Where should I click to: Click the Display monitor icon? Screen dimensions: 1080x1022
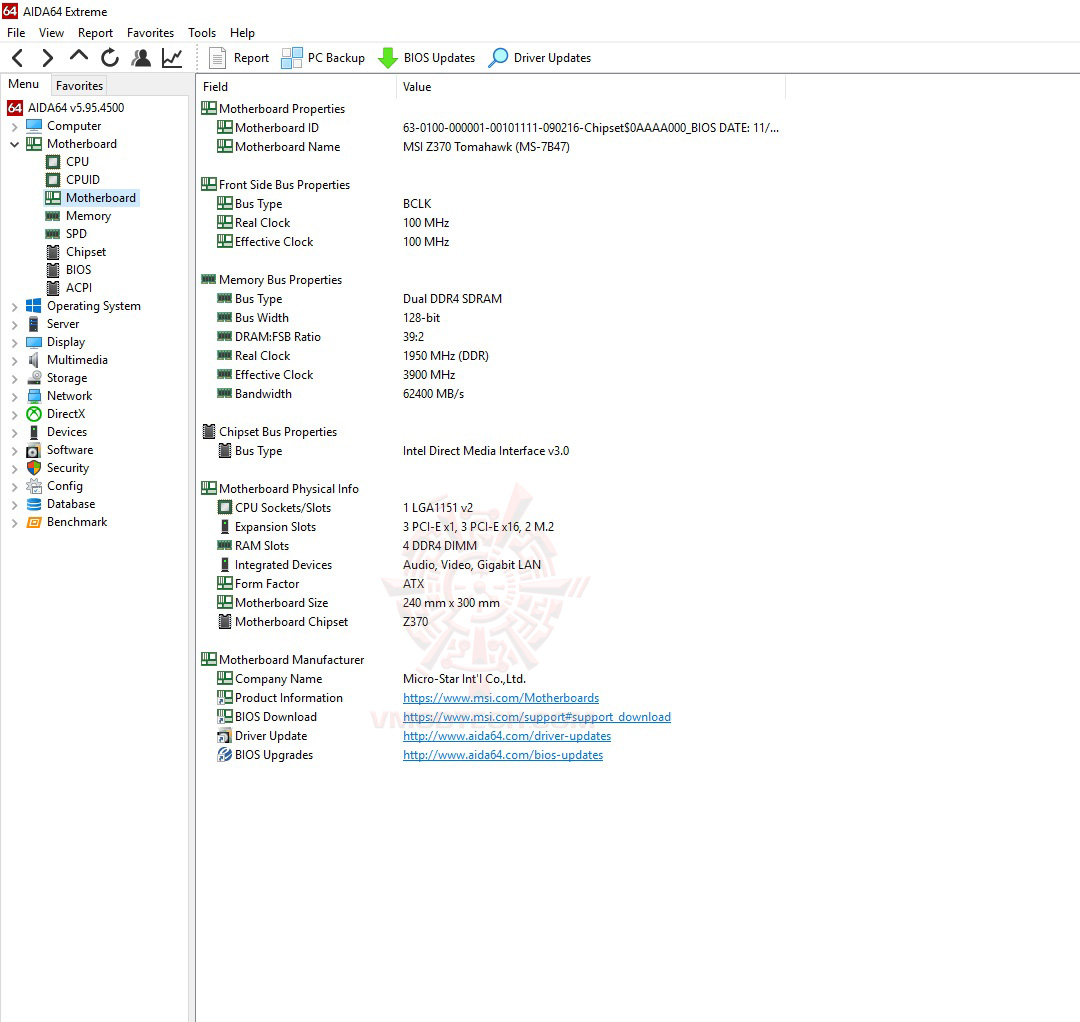[34, 342]
